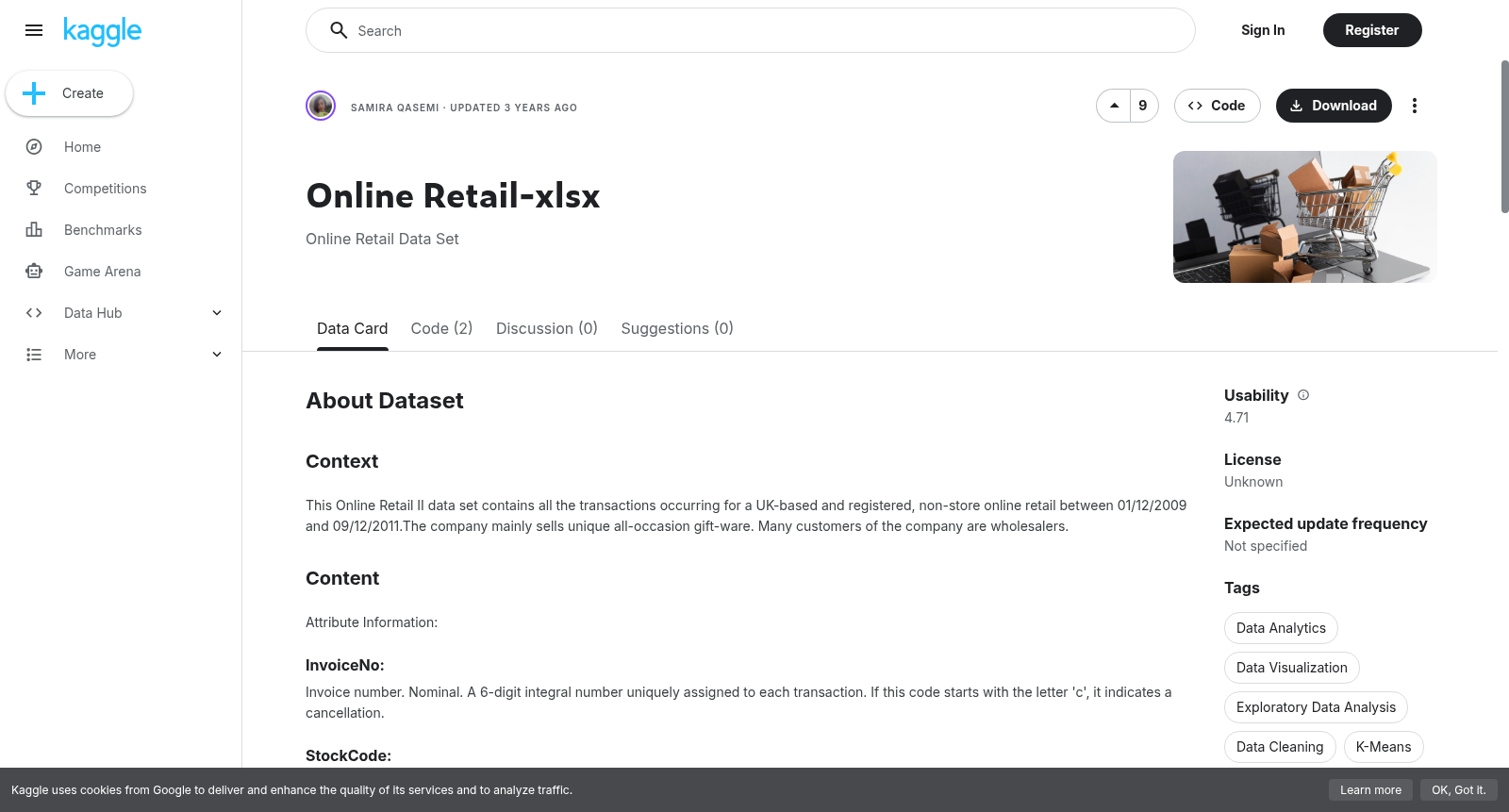
Task: Go to Competitions in sidebar
Action: click(106, 189)
